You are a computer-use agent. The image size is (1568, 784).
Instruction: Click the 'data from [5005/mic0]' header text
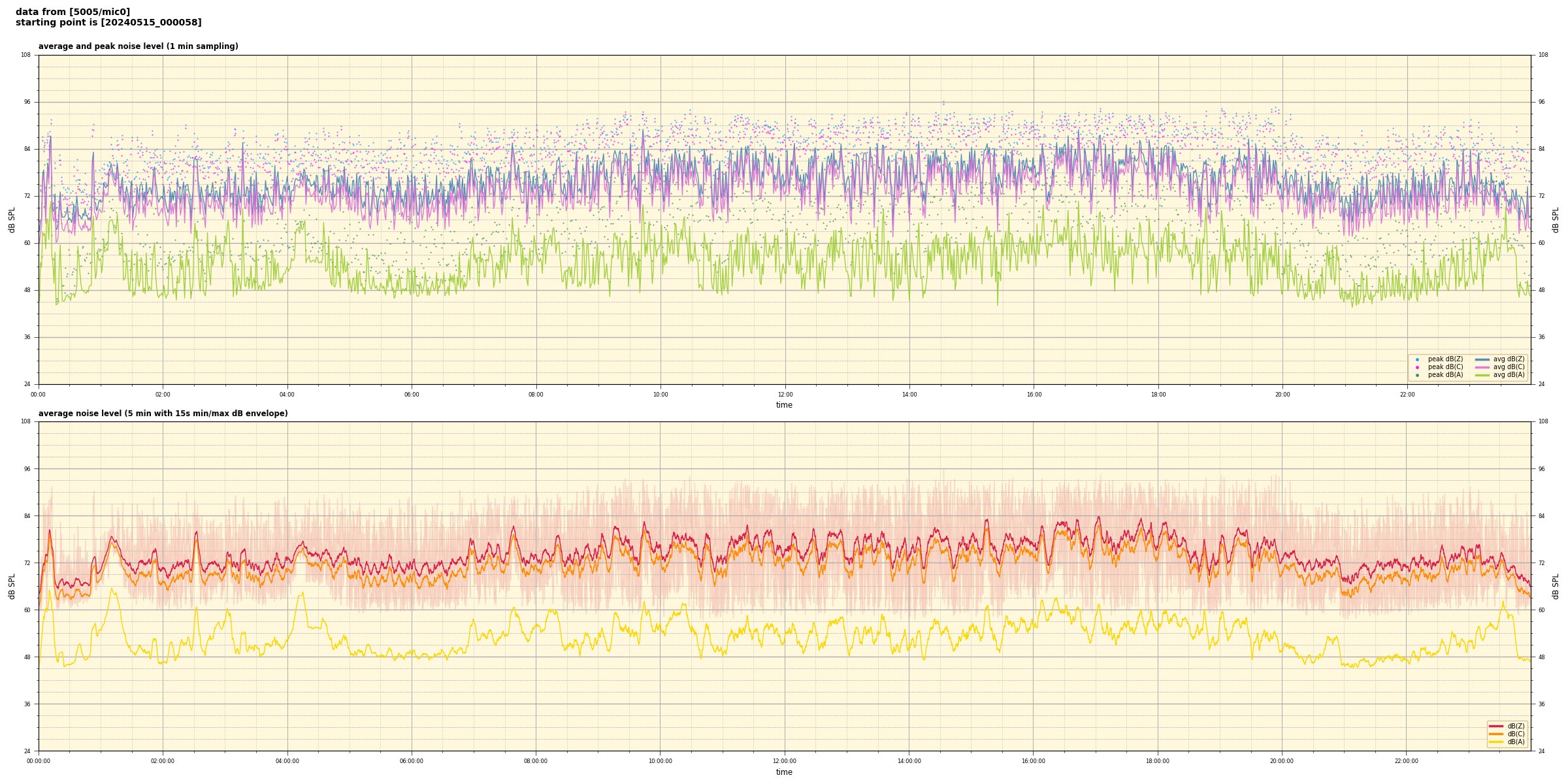73,12
